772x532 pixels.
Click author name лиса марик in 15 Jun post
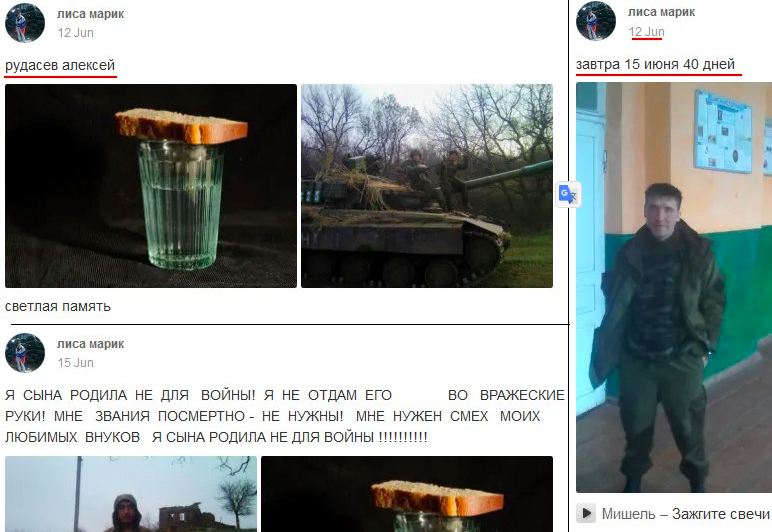point(91,344)
